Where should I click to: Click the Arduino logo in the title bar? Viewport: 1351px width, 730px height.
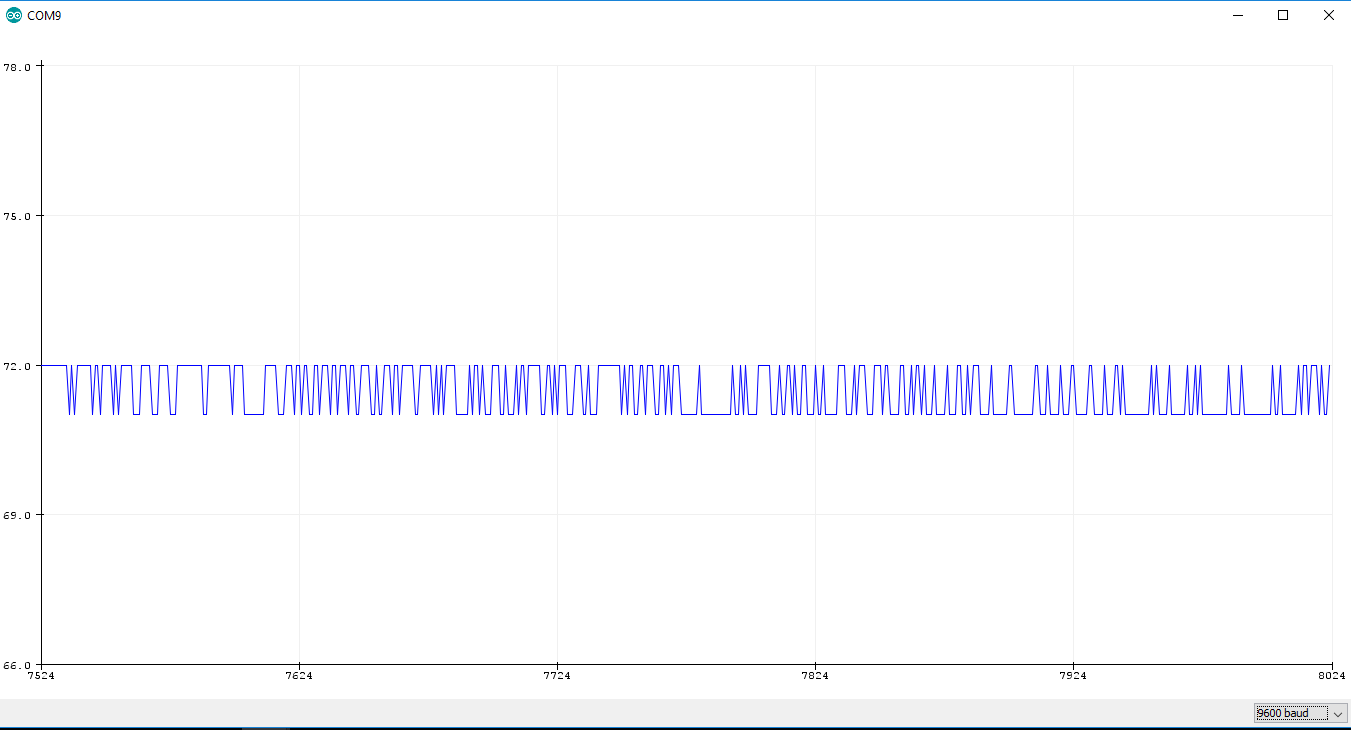pyautogui.click(x=14, y=15)
